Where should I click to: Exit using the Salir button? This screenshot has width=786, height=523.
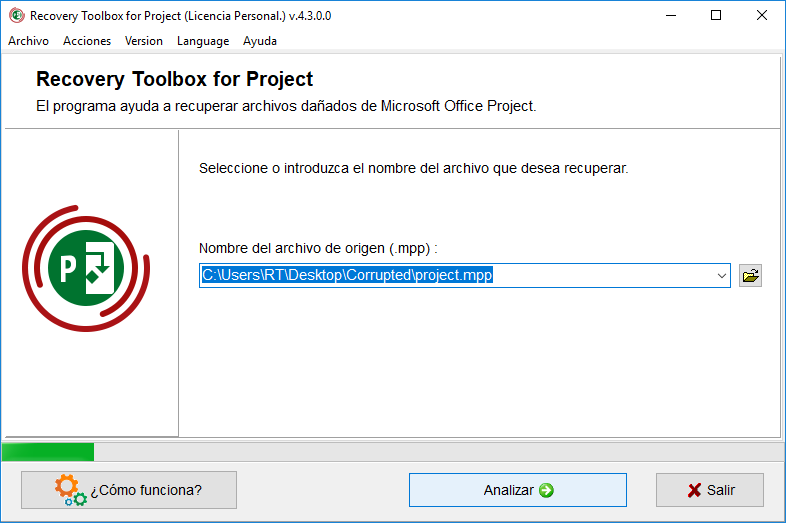[x=710, y=490]
